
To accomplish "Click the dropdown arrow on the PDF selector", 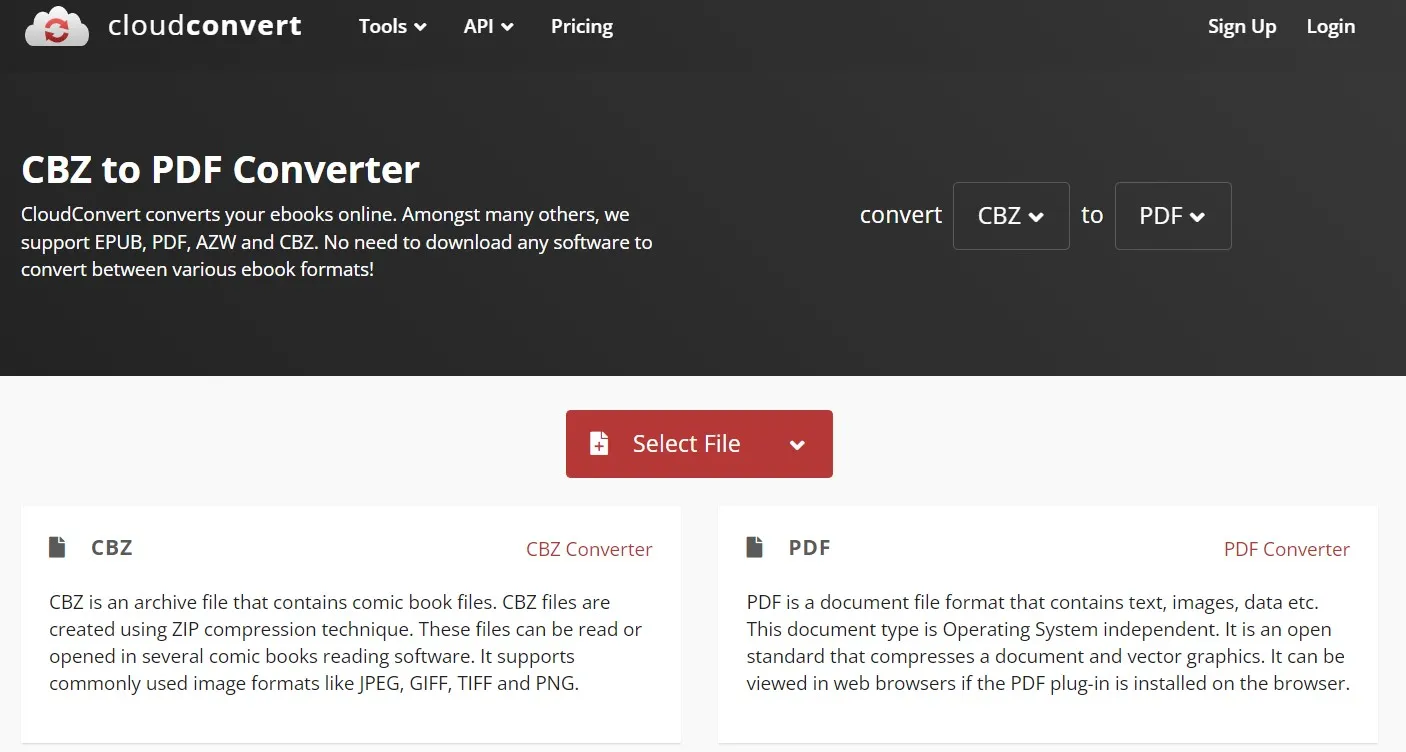I will tap(1197, 216).
